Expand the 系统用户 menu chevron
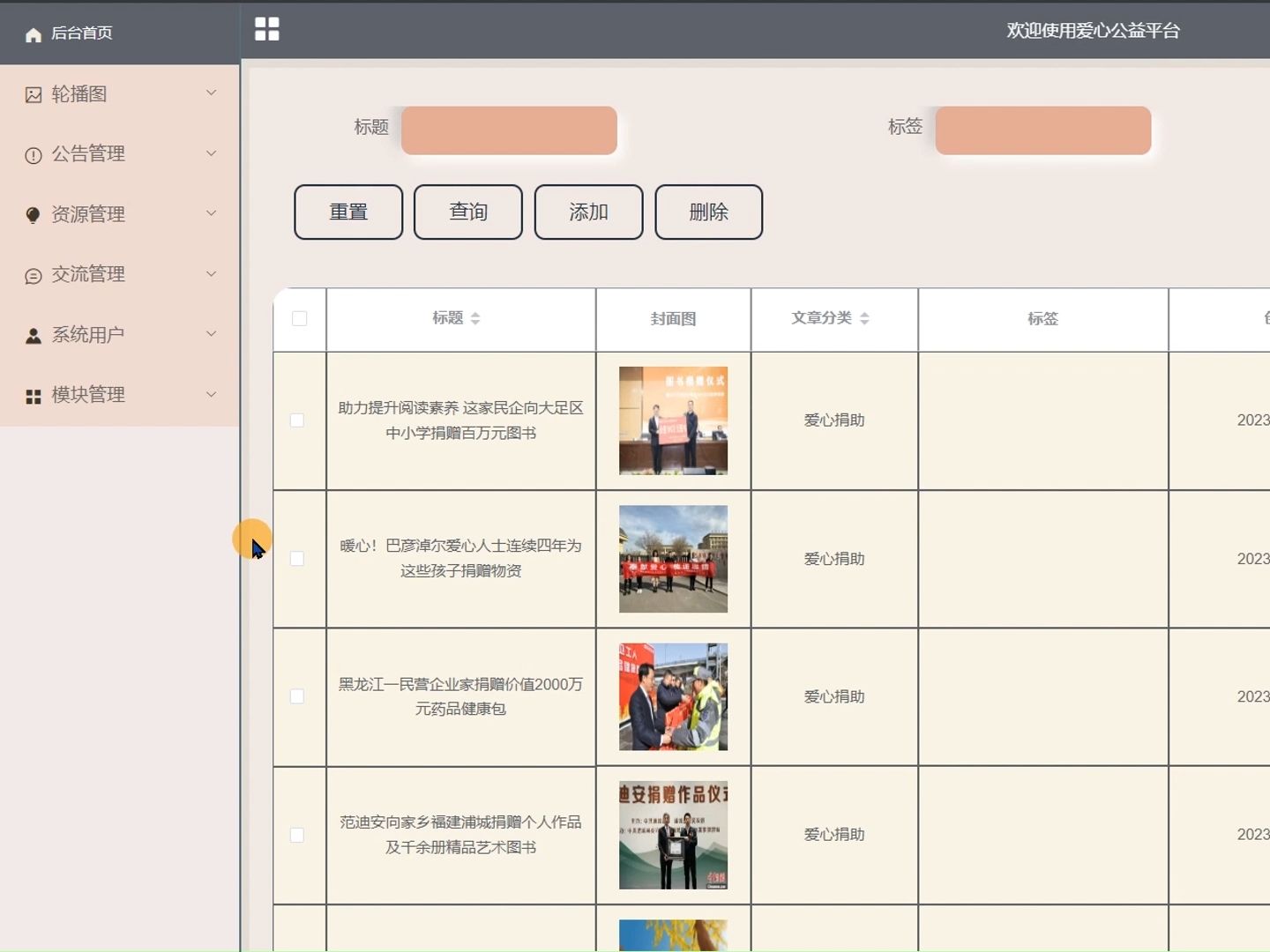 (x=211, y=334)
